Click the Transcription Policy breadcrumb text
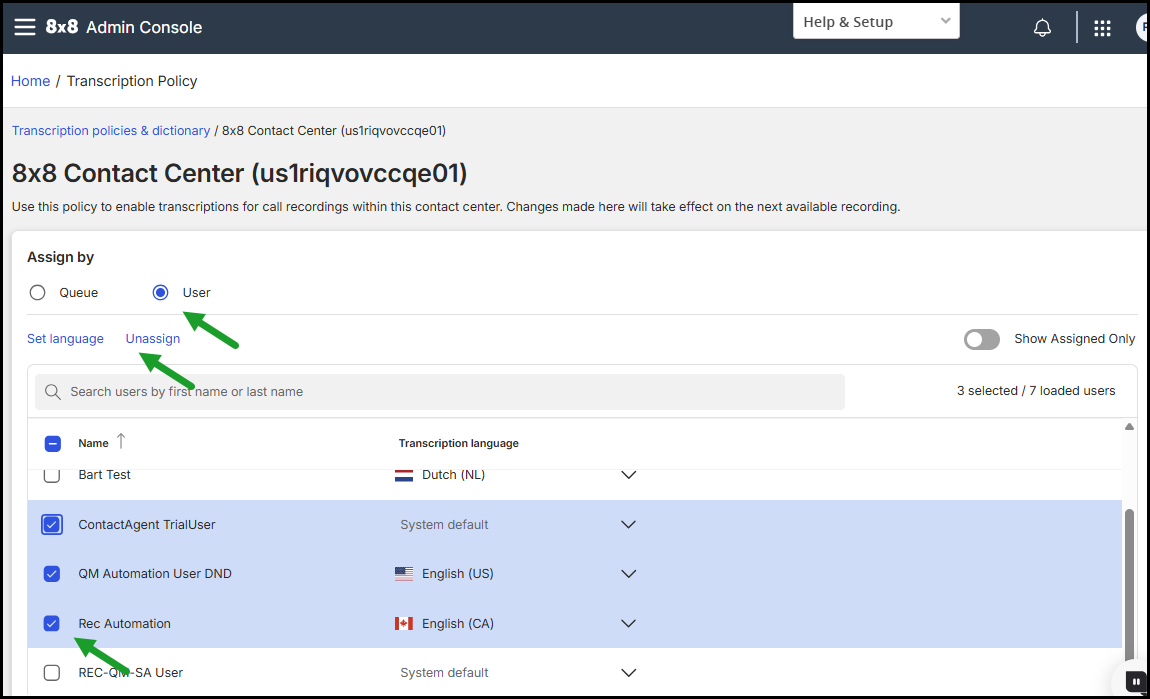Viewport: 1150px width, 699px height. 132,81
